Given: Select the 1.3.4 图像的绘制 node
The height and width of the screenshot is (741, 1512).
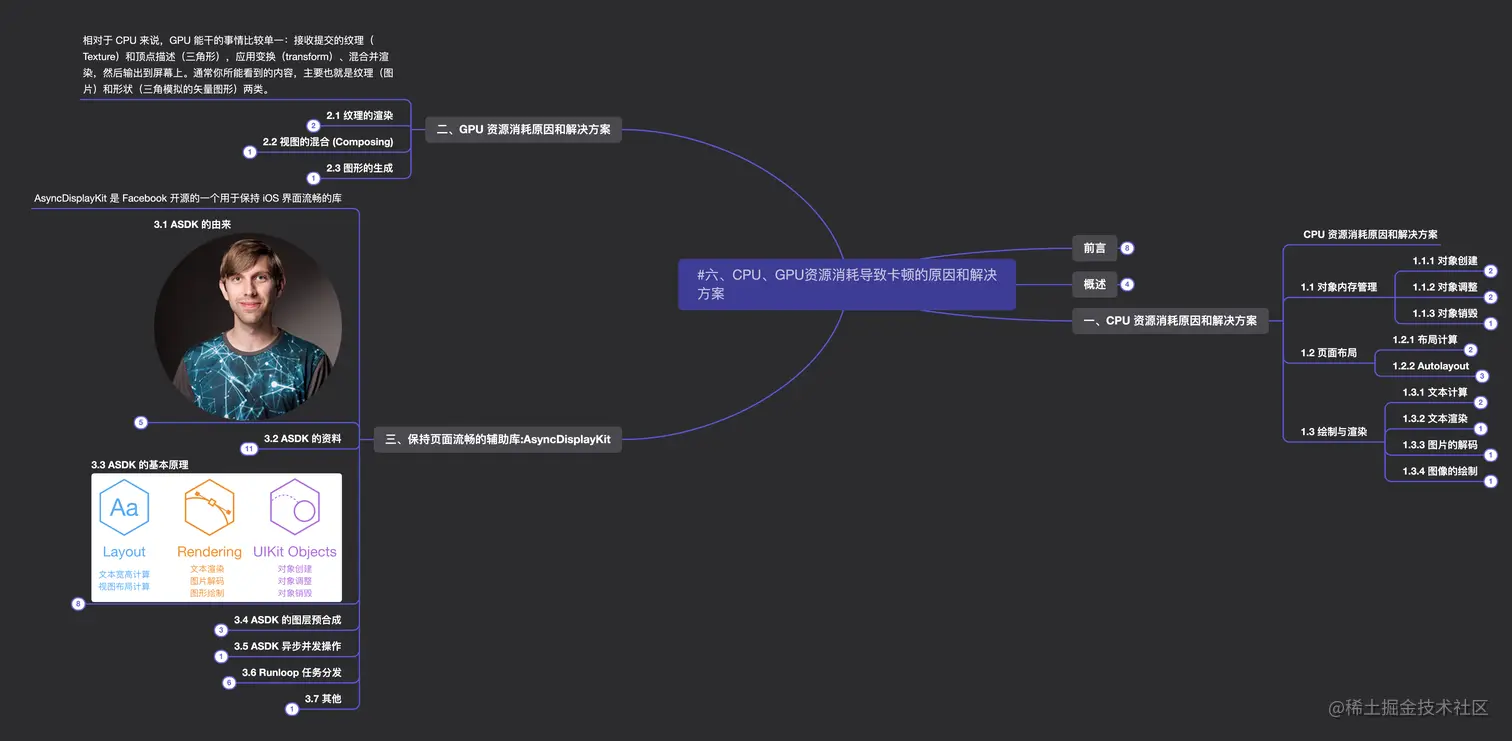Looking at the screenshot, I should point(1440,471).
